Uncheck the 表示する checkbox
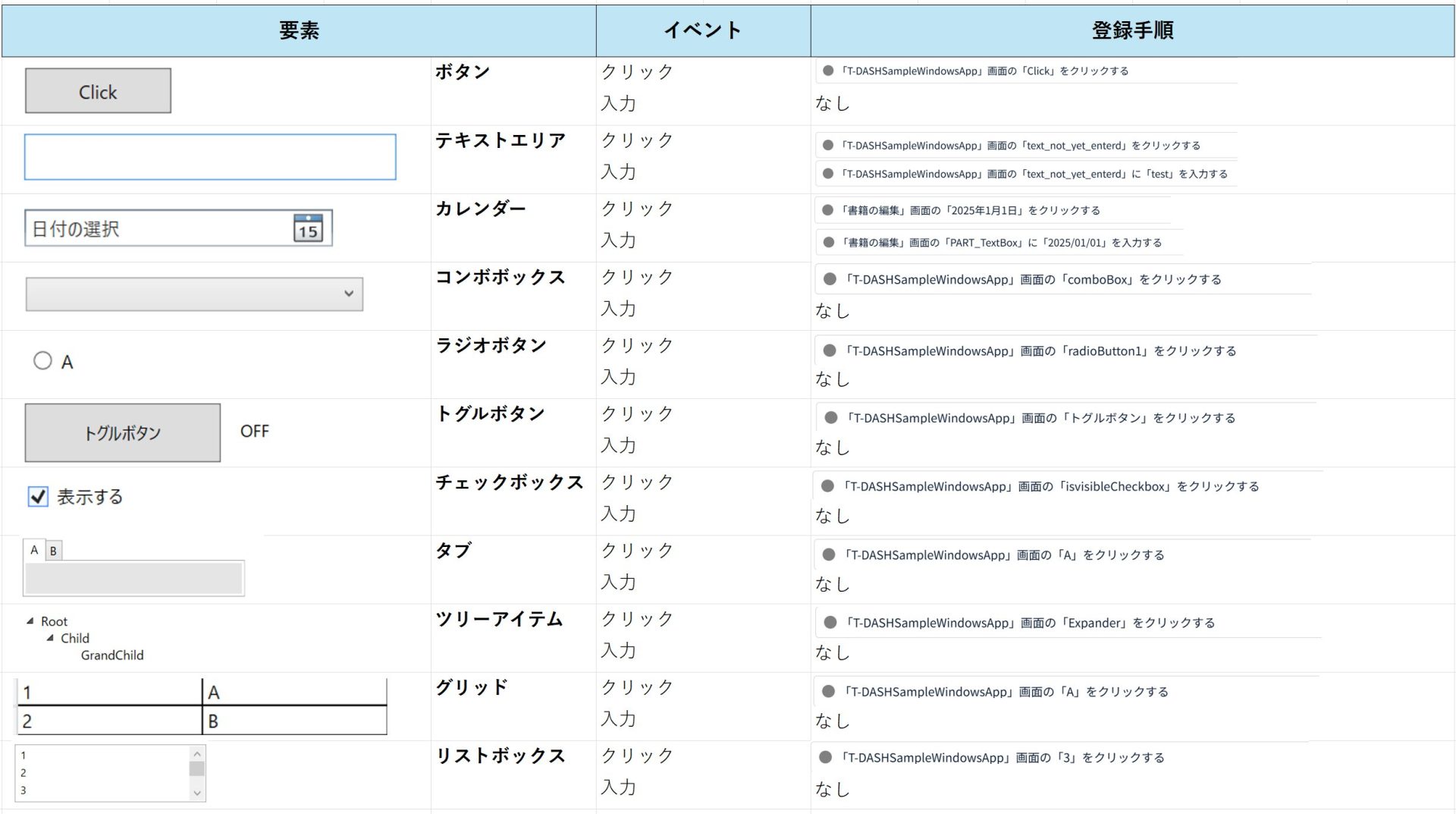1456x814 pixels. point(38,497)
